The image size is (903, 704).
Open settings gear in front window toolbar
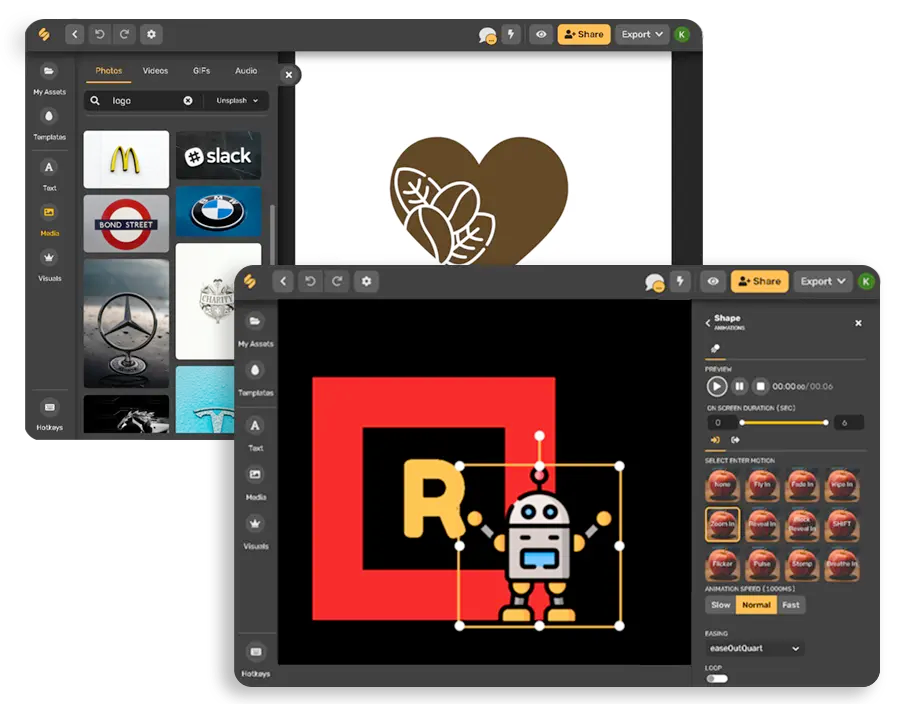tap(366, 281)
